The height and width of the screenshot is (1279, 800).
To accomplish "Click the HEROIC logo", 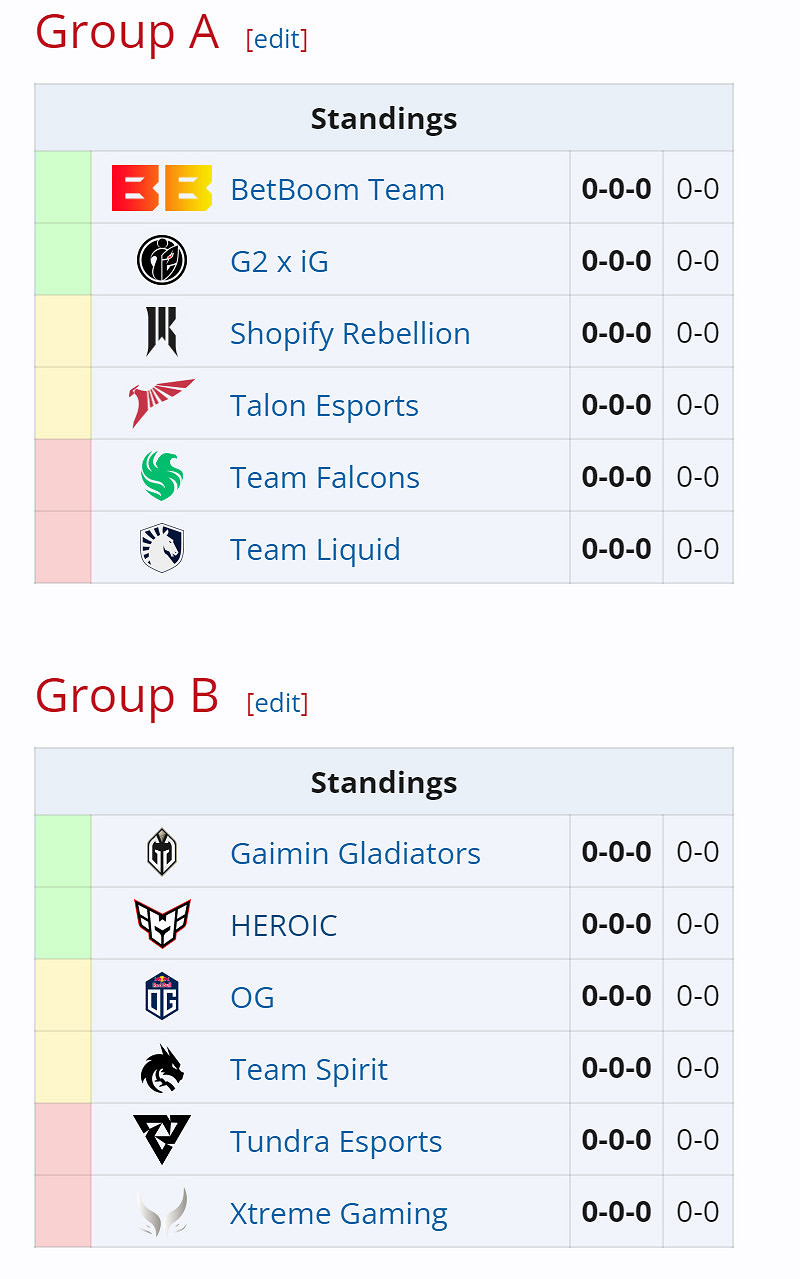I will (160, 923).
